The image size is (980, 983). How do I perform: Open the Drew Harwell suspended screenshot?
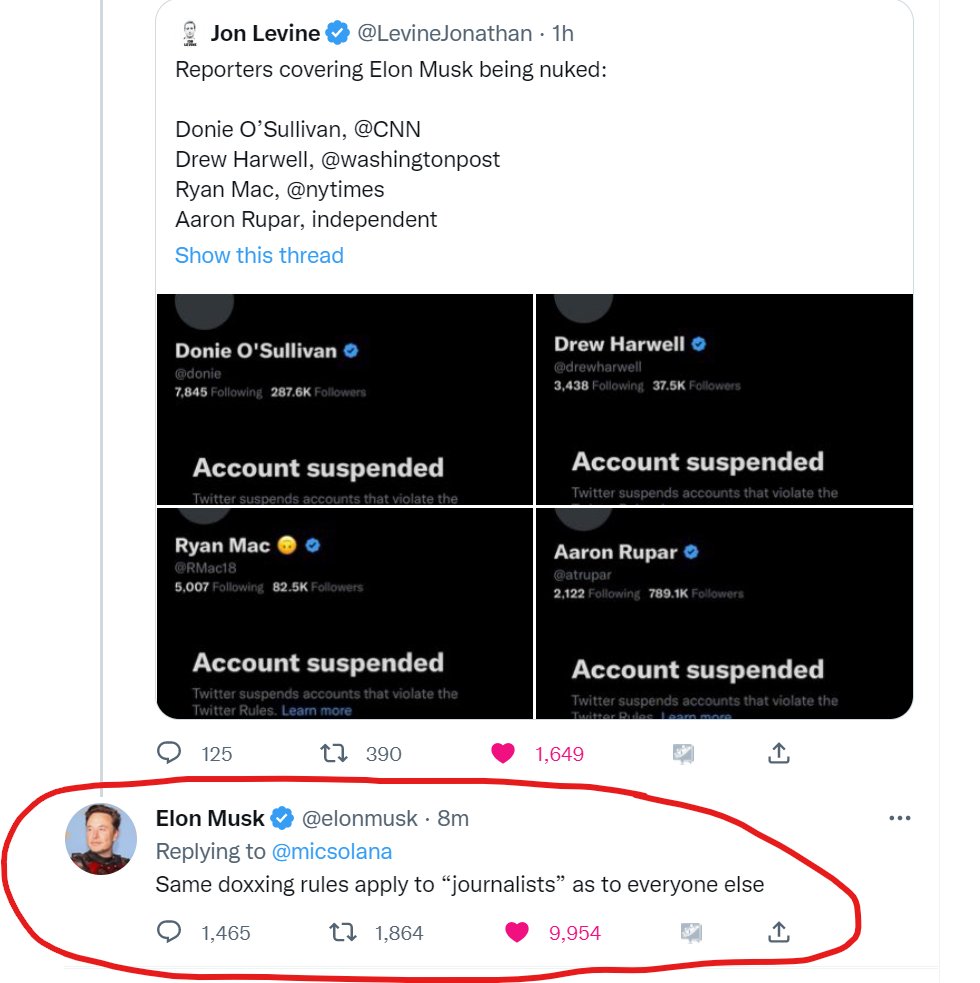(x=724, y=399)
